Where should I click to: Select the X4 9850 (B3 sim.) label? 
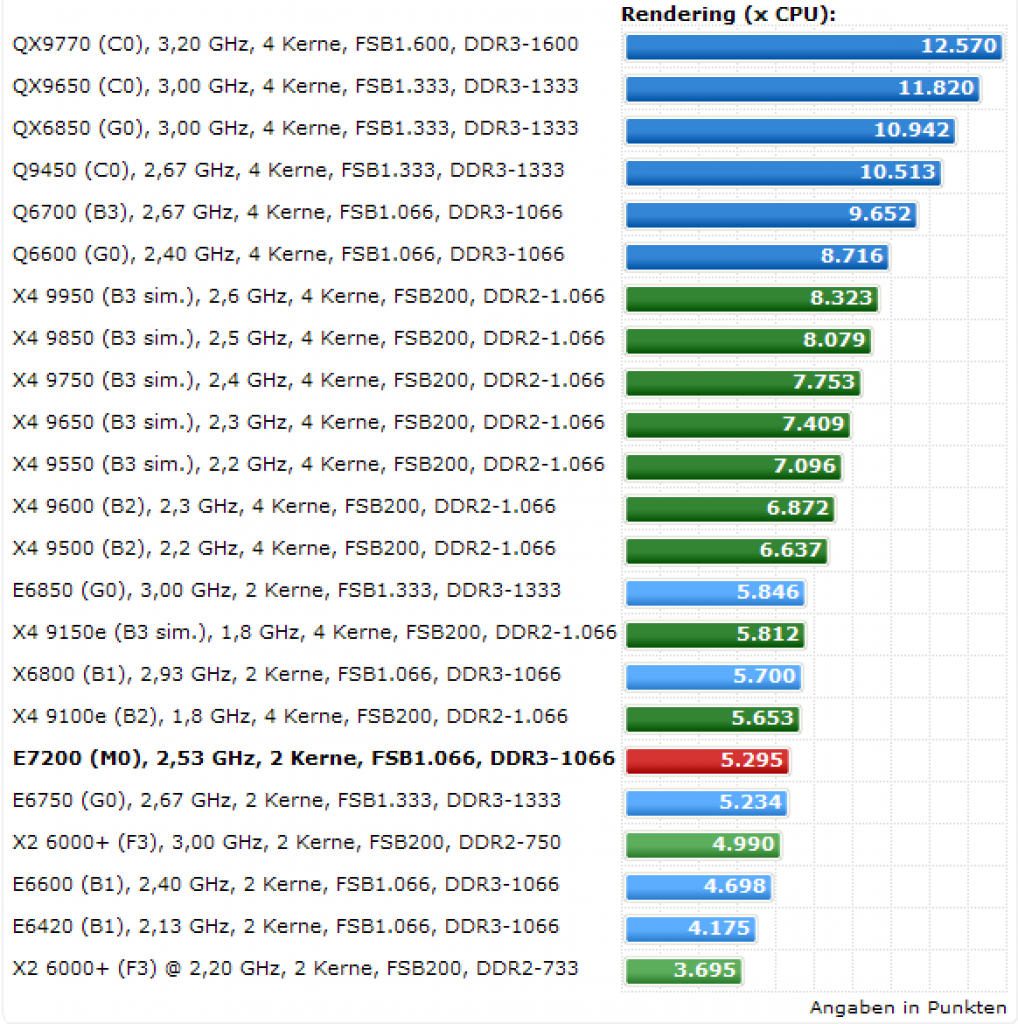tap(309, 339)
